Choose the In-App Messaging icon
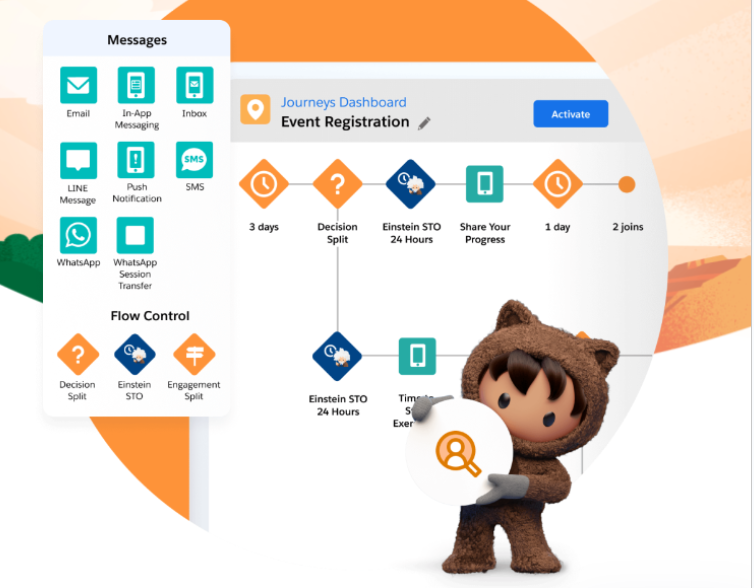The image size is (754, 588). (x=136, y=85)
